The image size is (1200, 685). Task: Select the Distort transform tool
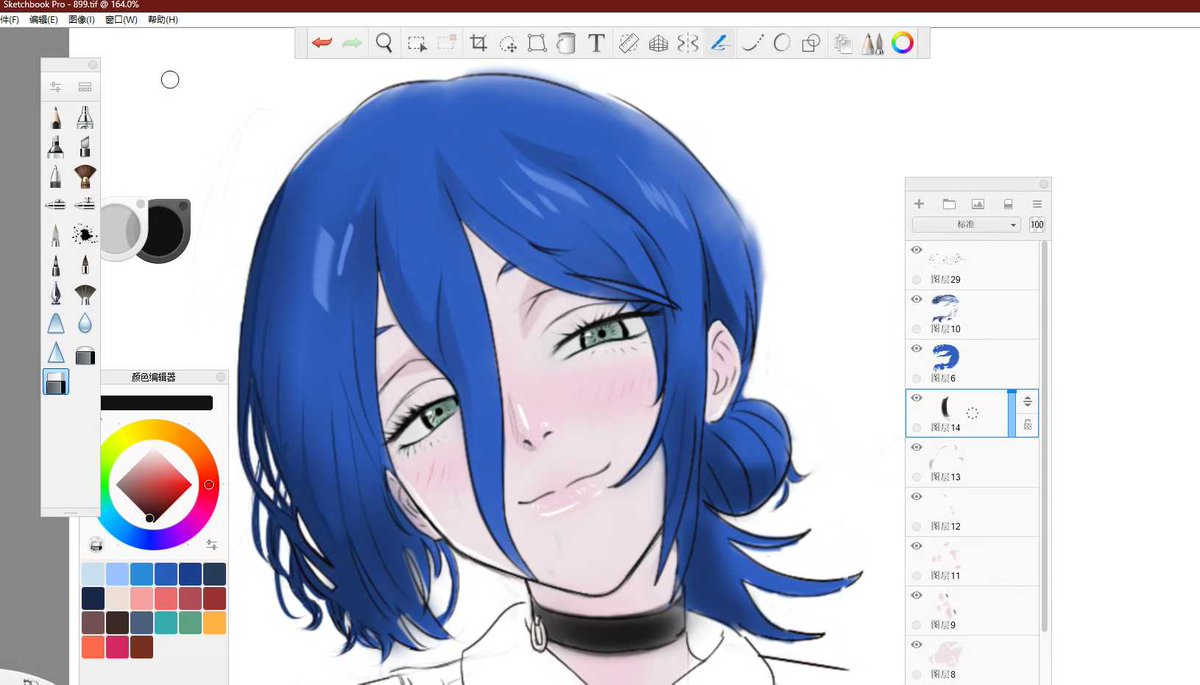pos(537,43)
